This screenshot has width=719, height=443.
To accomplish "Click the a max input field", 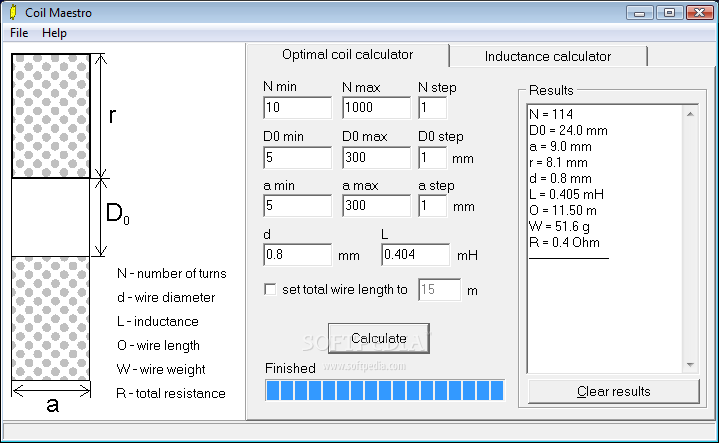I will click(x=376, y=205).
